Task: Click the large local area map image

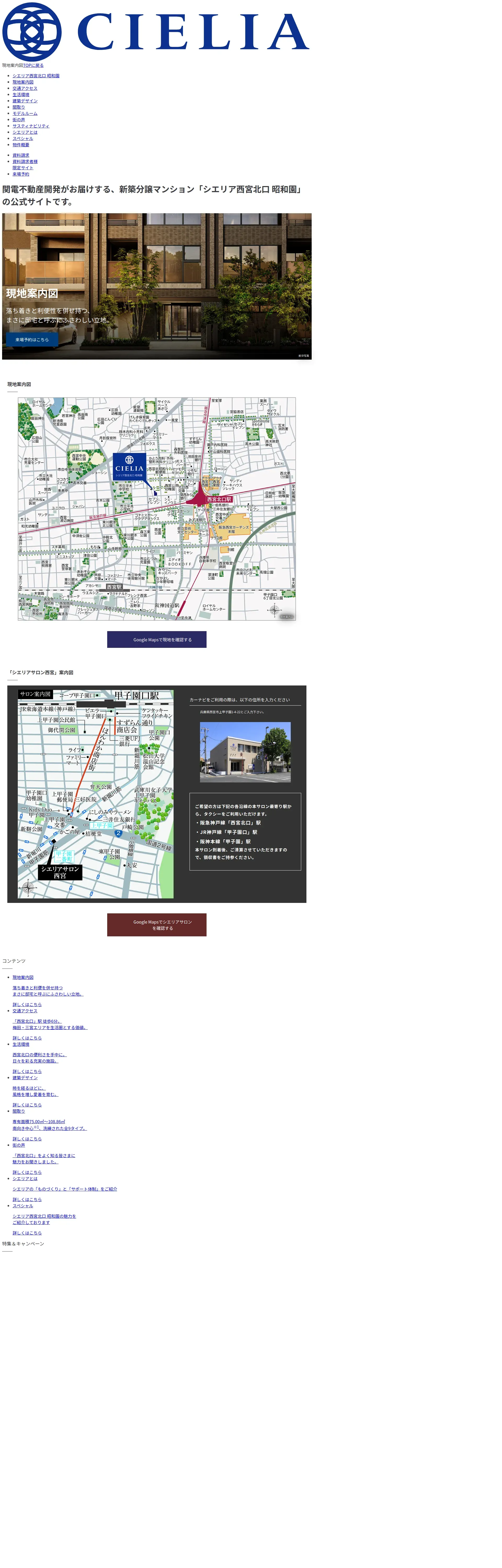Action: 157,509
